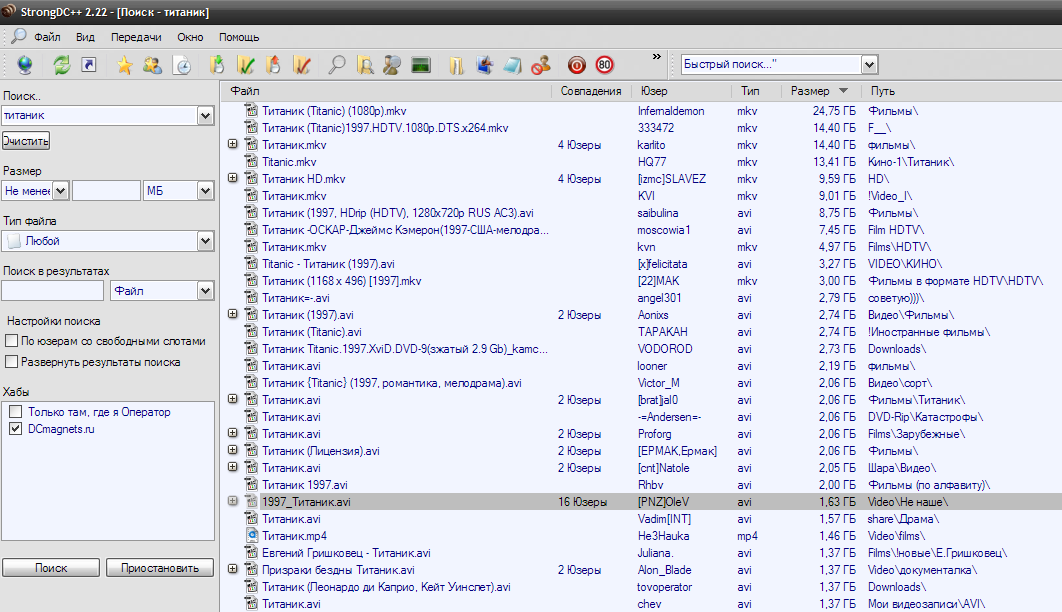The height and width of the screenshot is (612, 1062).
Task: Check the expand search results option
Action: tap(12, 362)
